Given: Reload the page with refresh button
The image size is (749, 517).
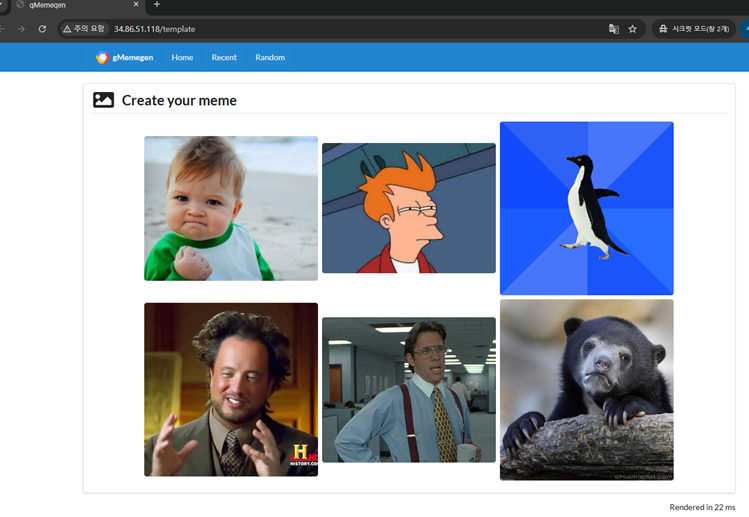Looking at the screenshot, I should pos(43,29).
